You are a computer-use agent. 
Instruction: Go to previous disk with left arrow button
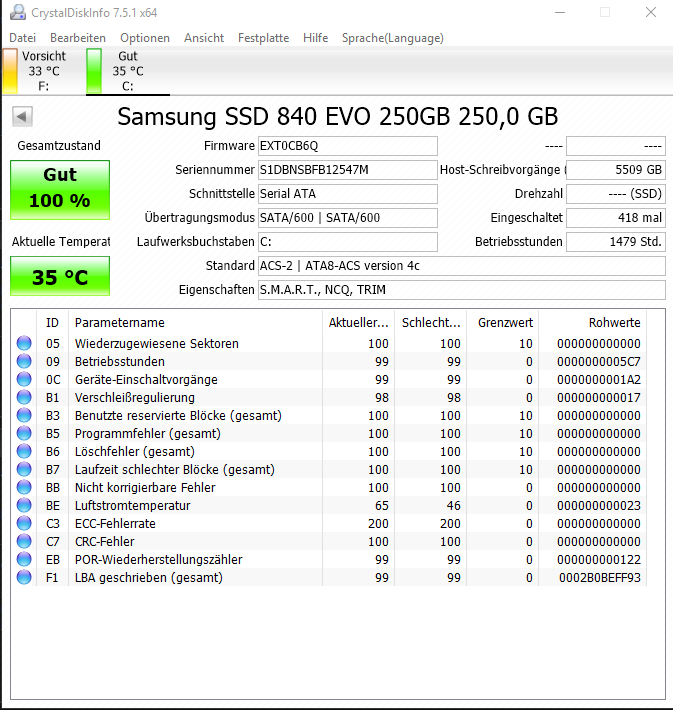22,117
